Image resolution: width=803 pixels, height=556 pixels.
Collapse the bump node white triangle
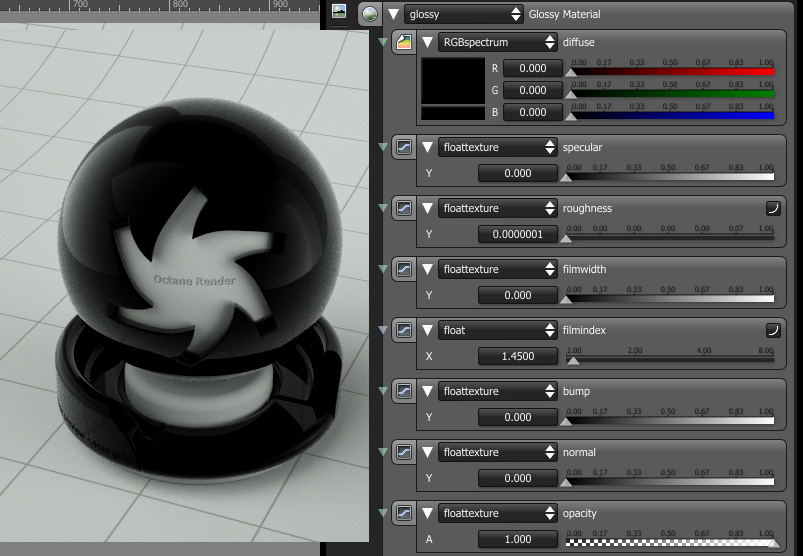[427, 391]
